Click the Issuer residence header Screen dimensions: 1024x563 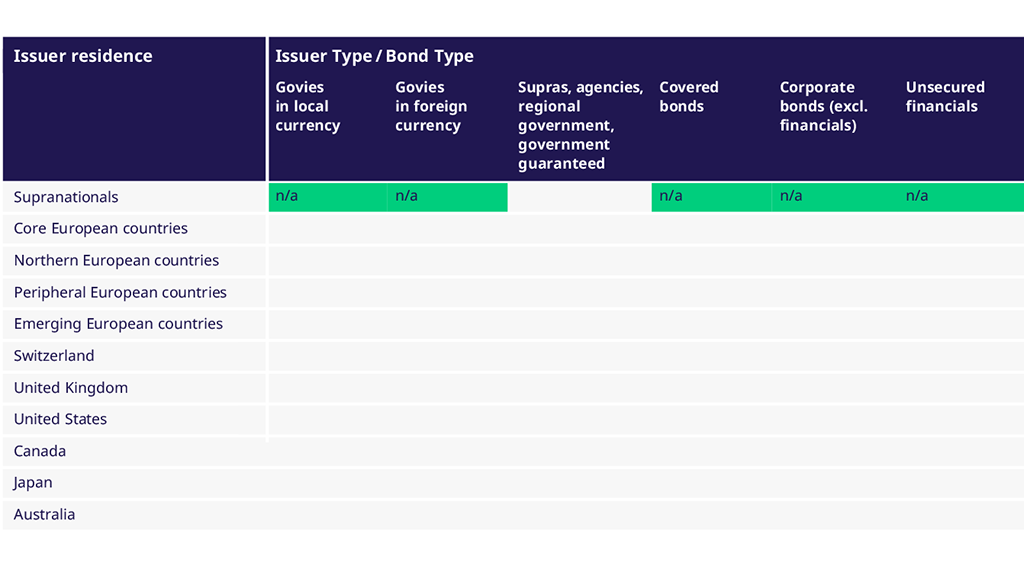pos(83,56)
